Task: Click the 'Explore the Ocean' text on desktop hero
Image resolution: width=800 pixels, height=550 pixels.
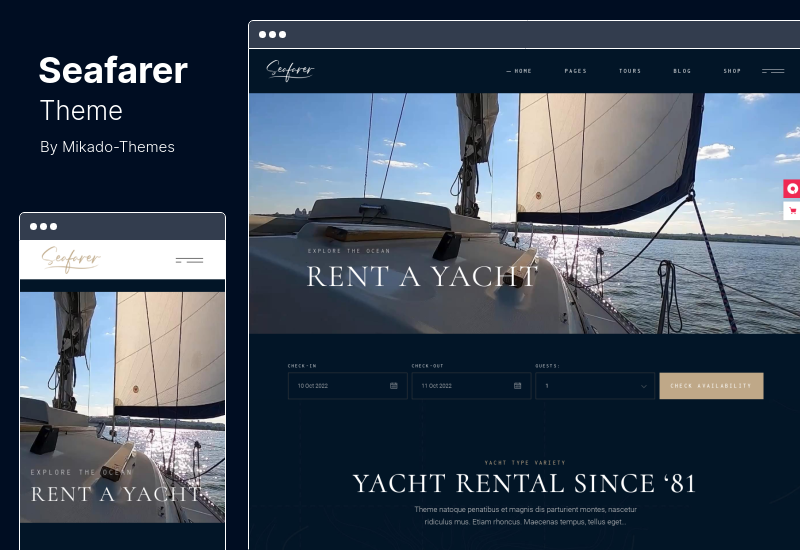Action: pos(349,251)
